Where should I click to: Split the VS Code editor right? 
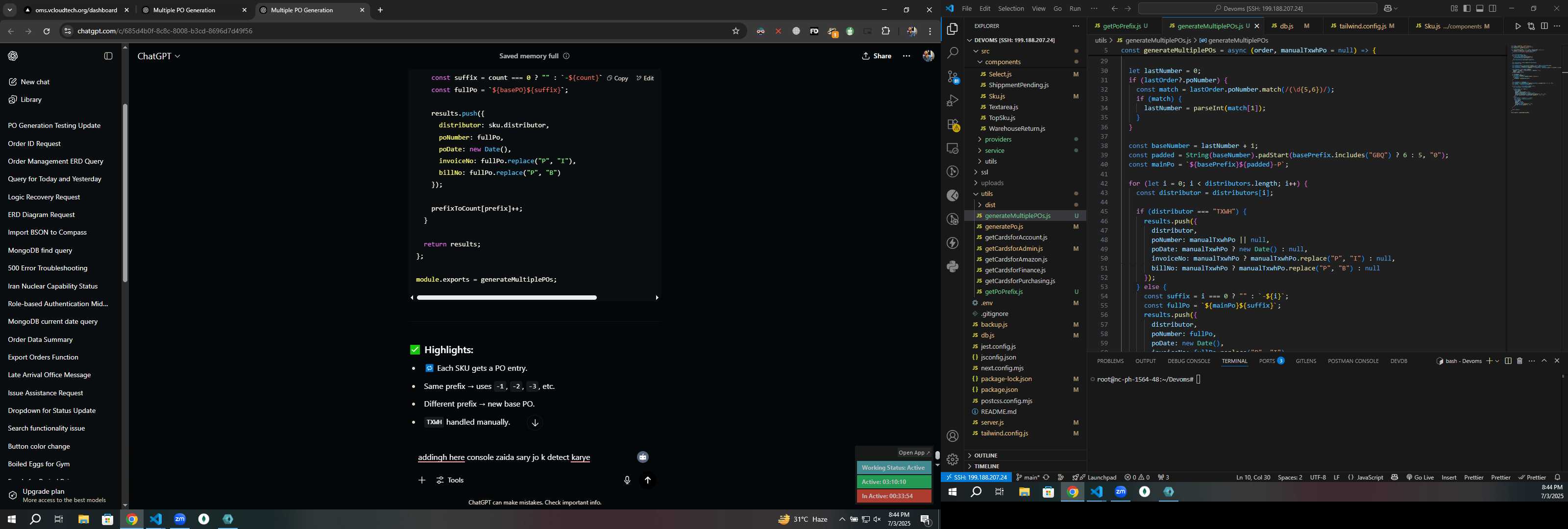coord(1544,26)
